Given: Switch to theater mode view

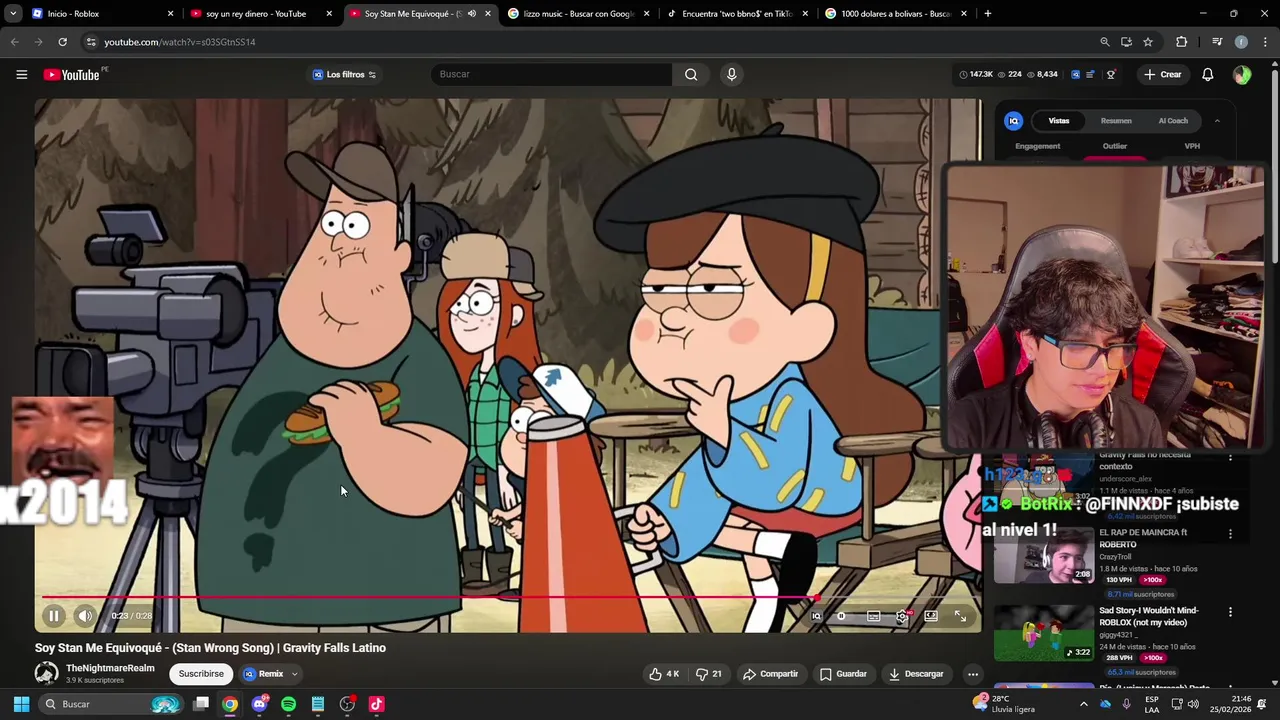Looking at the screenshot, I should pos(931,616).
